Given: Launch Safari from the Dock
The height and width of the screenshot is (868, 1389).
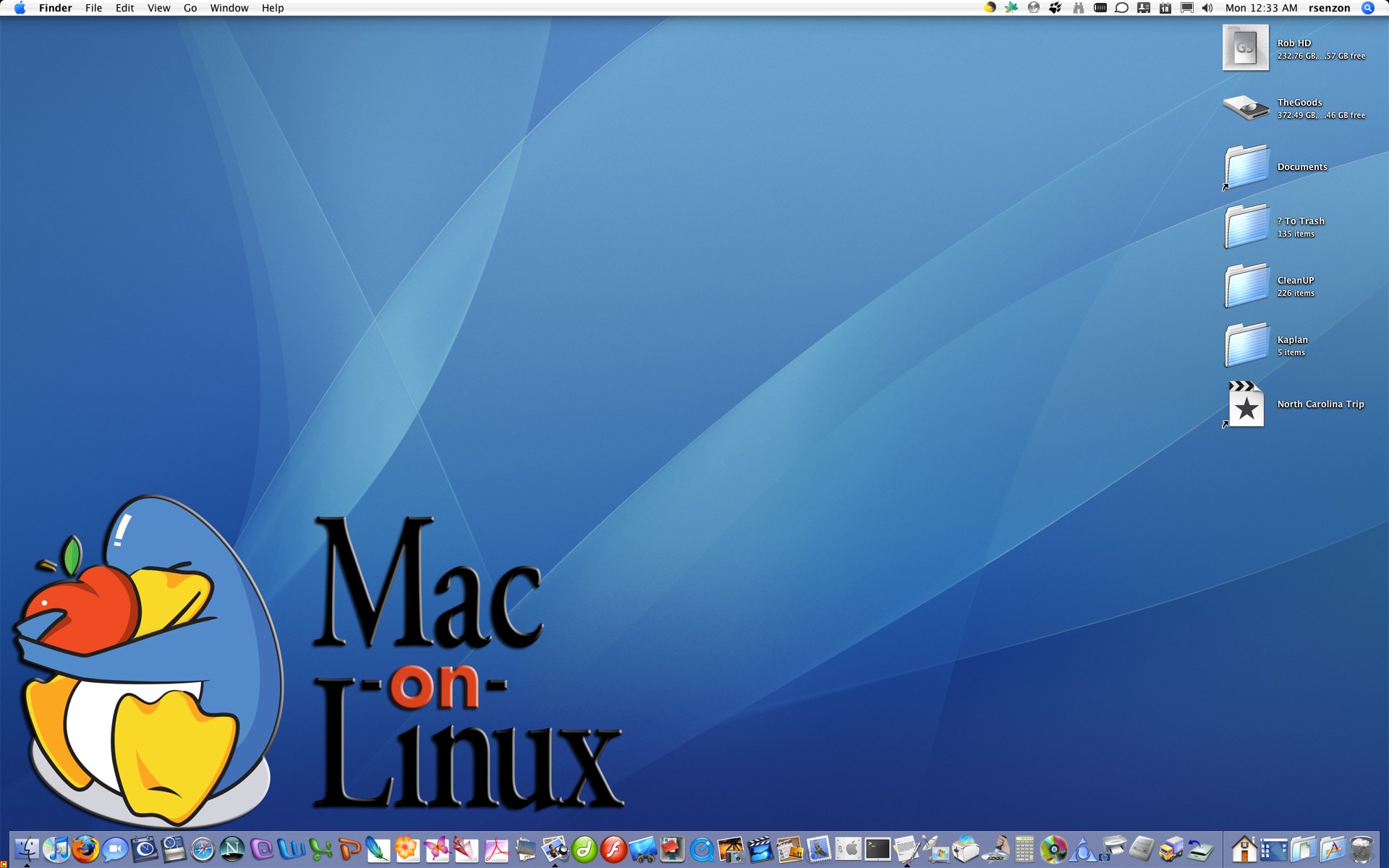Looking at the screenshot, I should (x=203, y=849).
